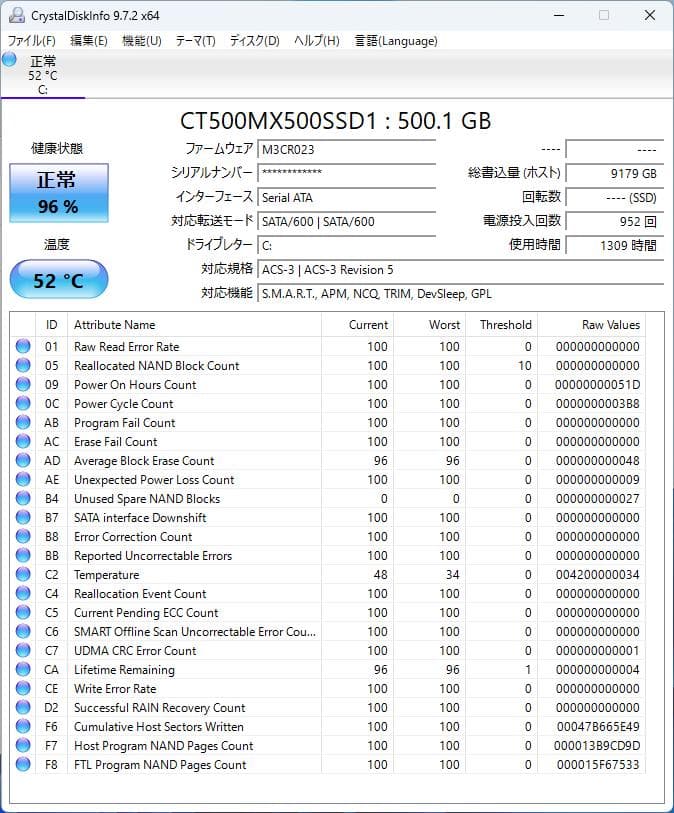Click raw value 000015F67533 of FTL Program row

598,765
